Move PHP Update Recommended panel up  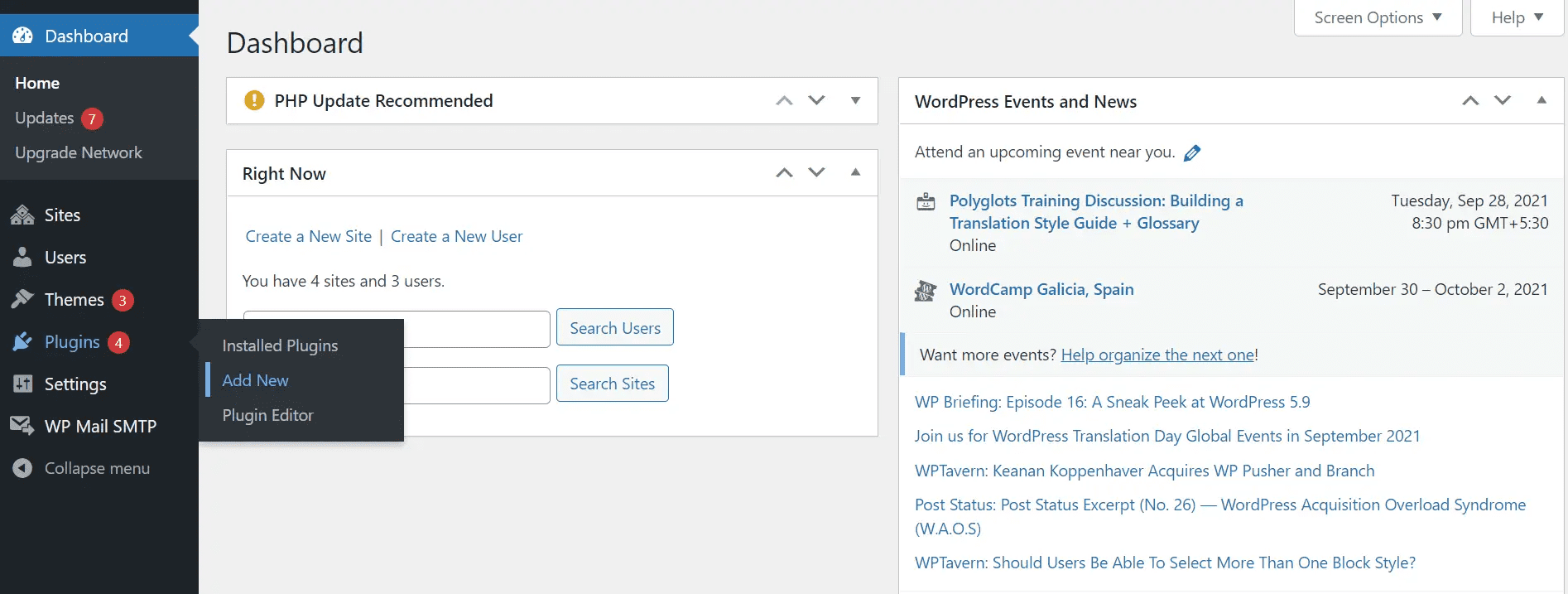(x=784, y=100)
